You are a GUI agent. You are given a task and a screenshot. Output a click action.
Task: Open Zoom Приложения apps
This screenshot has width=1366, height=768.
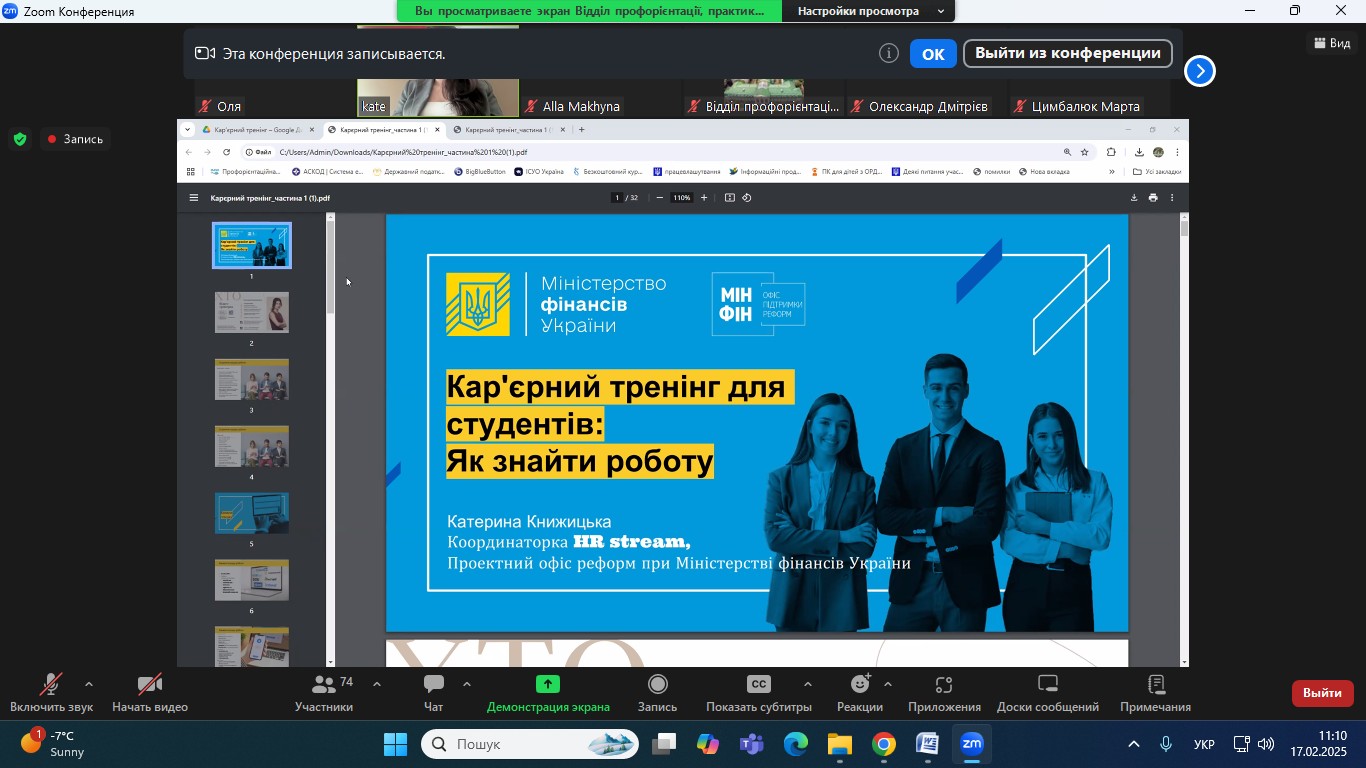click(944, 693)
